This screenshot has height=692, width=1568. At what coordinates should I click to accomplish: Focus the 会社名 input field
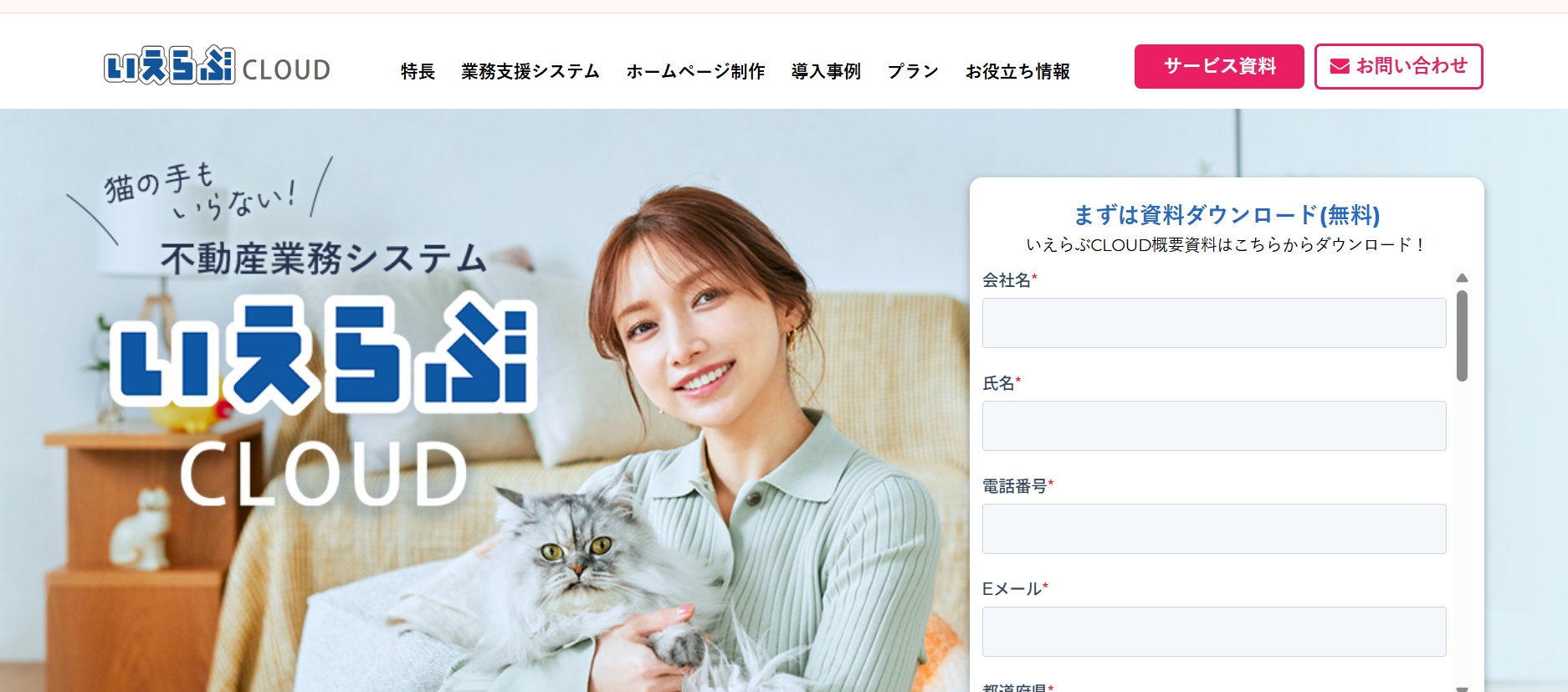click(1214, 323)
